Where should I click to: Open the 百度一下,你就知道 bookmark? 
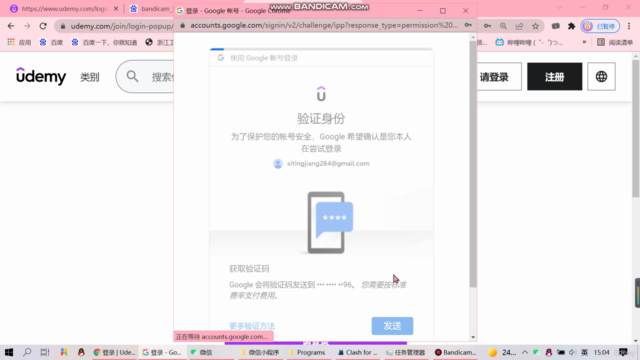tap(104, 42)
